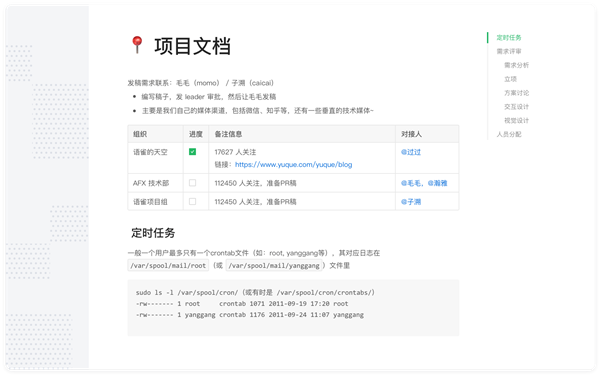Click the 项目文档 document title

point(192,46)
